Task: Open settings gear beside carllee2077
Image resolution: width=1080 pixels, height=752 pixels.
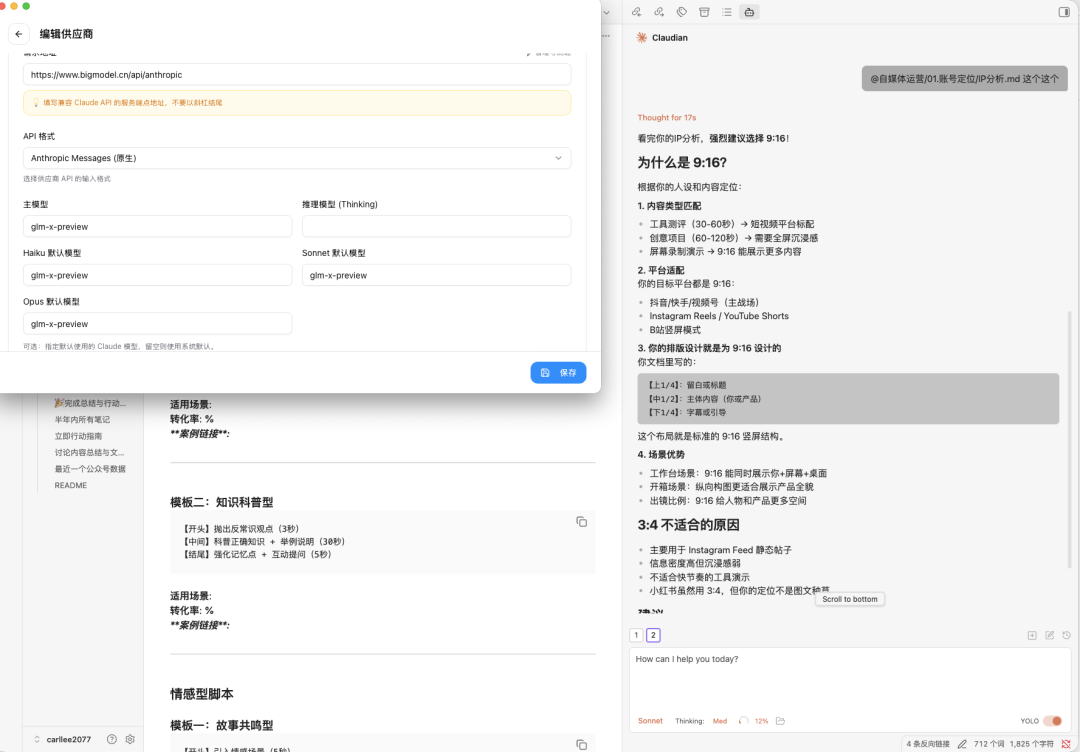Action: (129, 739)
